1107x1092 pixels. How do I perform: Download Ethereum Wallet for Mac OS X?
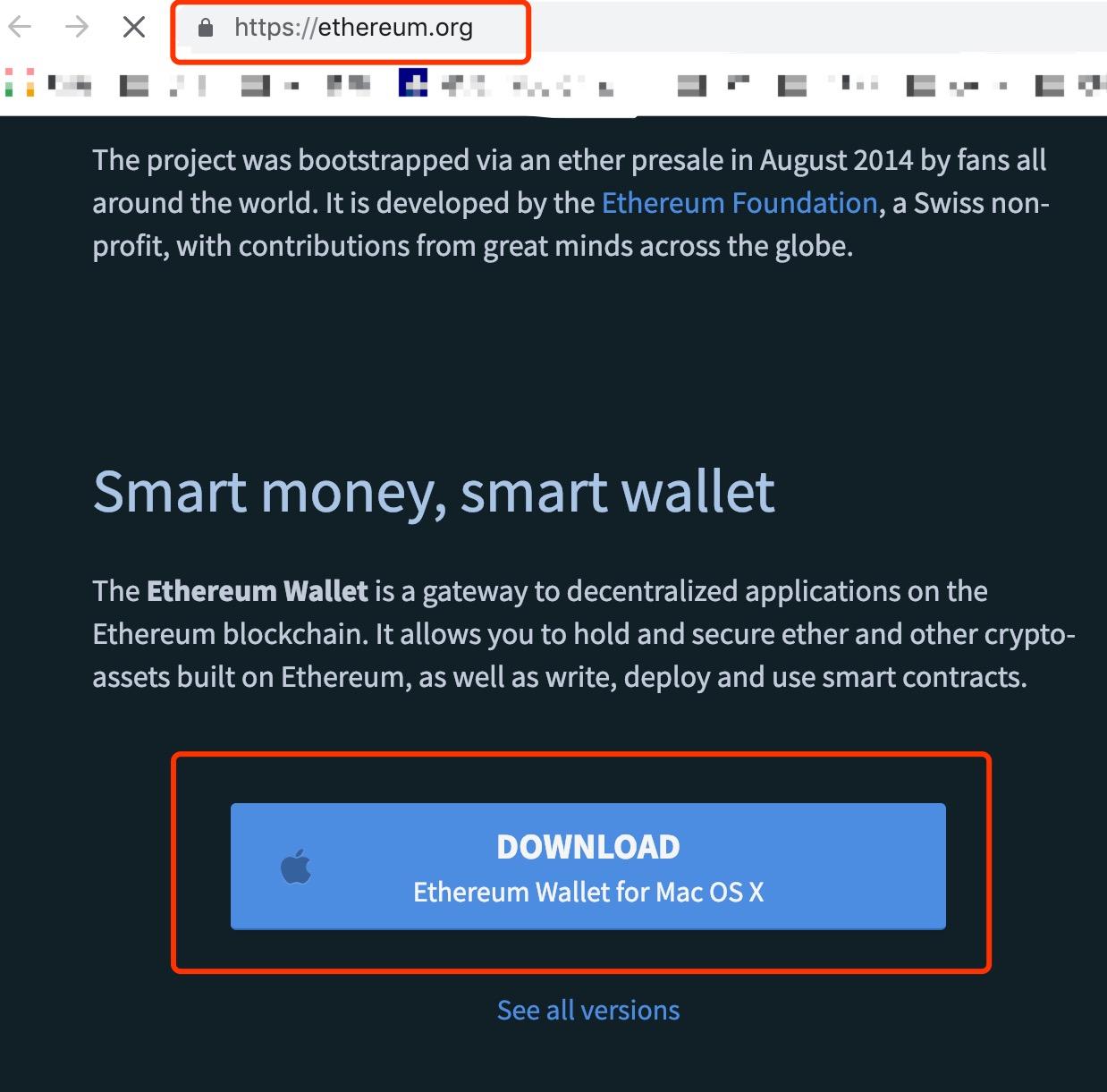click(588, 866)
